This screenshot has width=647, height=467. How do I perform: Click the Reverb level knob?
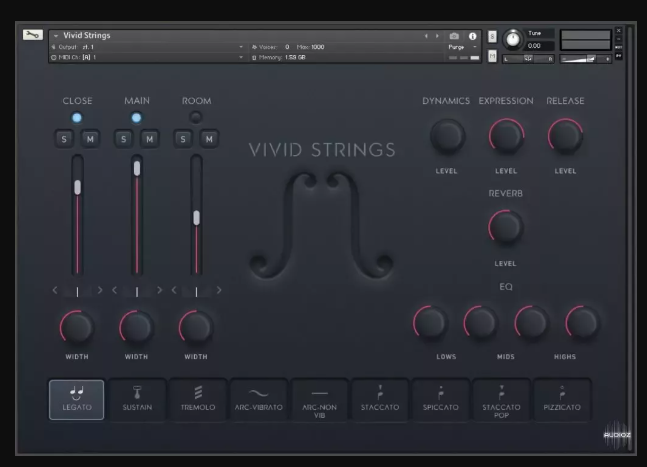(506, 228)
